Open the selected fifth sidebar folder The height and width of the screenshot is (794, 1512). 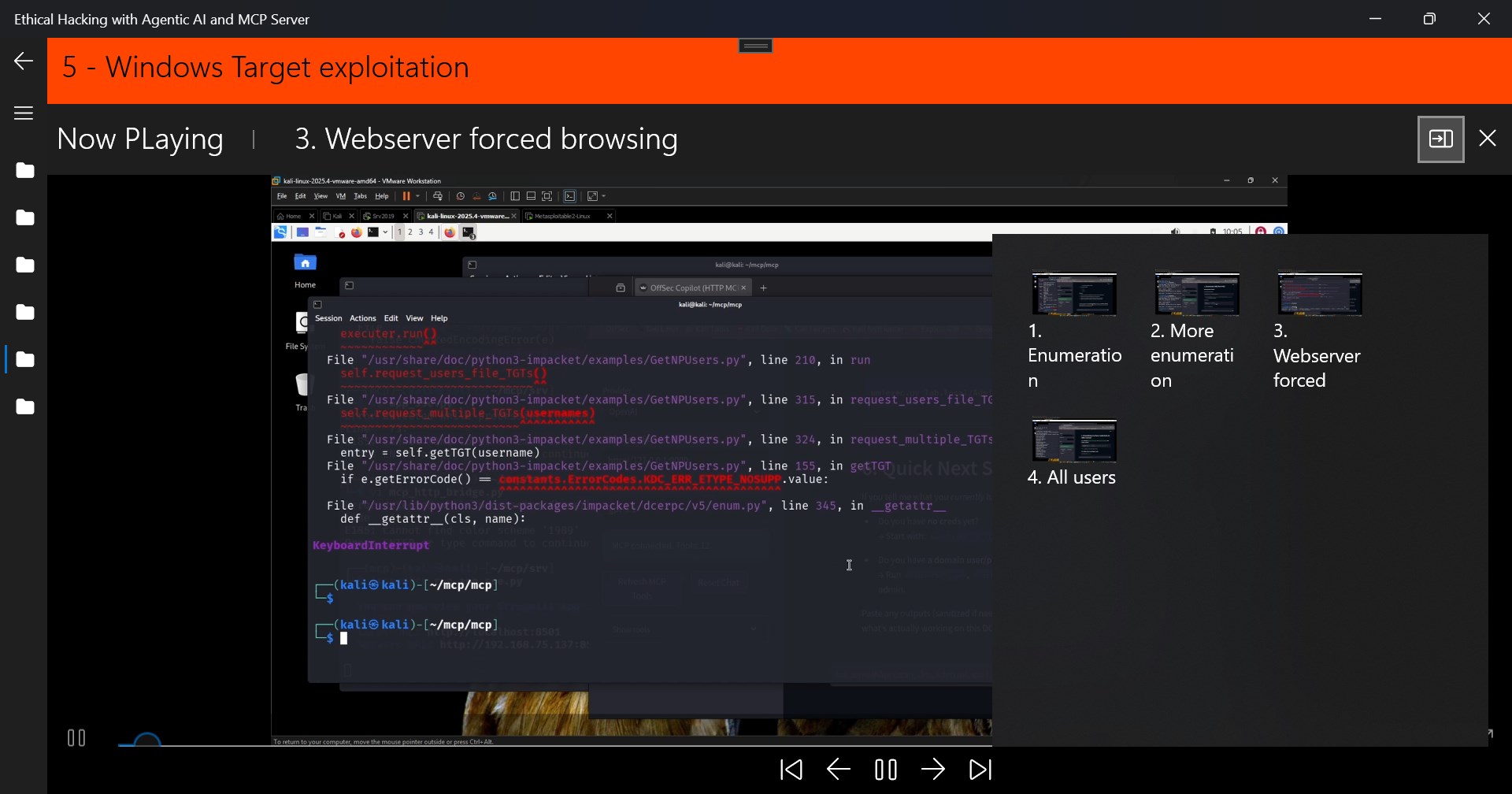click(x=25, y=359)
